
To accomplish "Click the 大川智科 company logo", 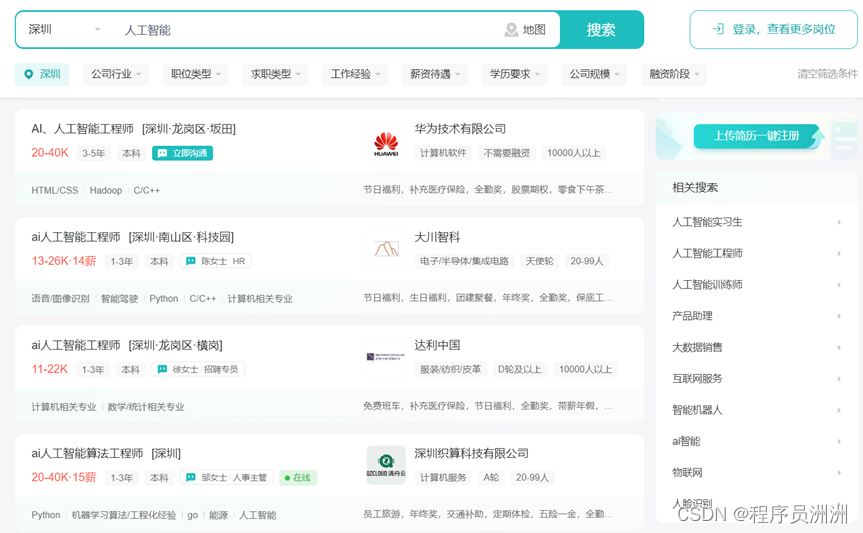I will tap(386, 249).
